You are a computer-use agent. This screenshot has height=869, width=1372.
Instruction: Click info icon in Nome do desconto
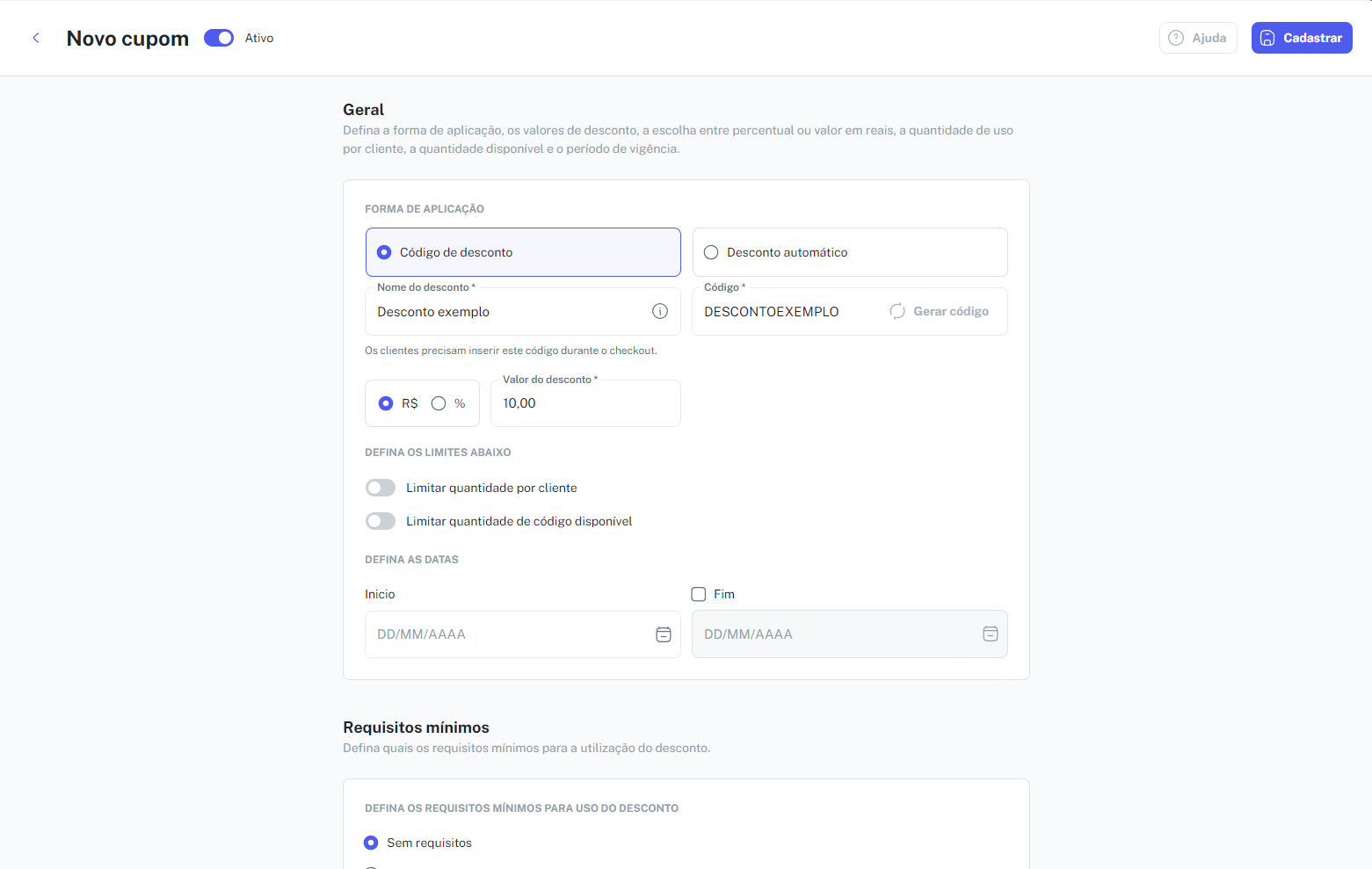pos(660,311)
